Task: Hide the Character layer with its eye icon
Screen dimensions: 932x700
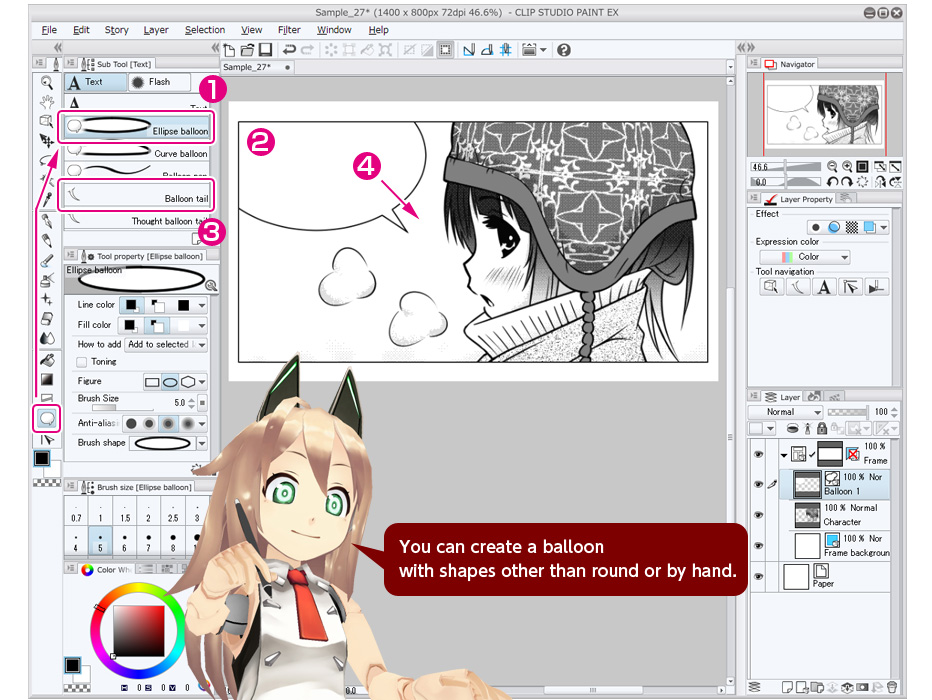Action: (x=758, y=515)
